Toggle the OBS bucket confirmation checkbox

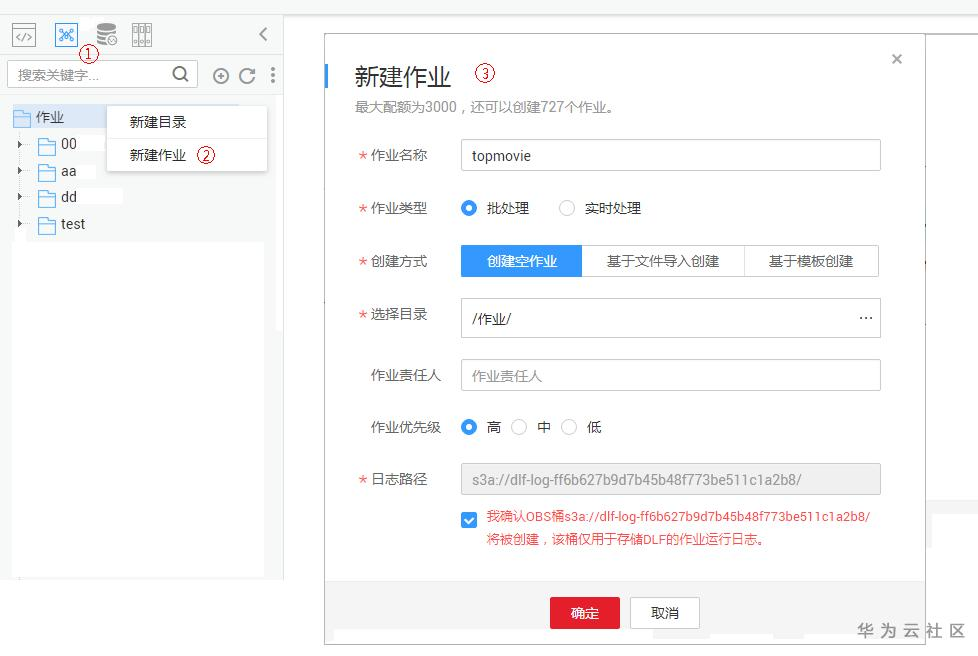click(469, 519)
